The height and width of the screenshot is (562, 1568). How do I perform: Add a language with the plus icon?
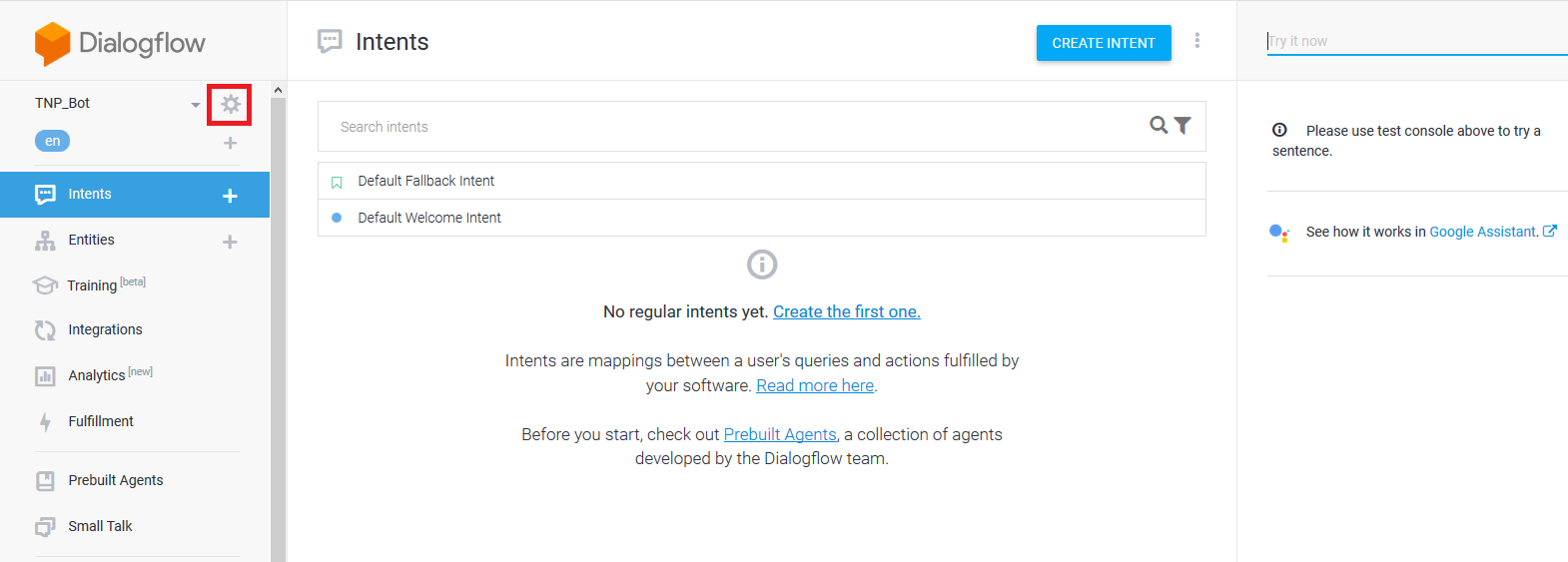click(230, 143)
